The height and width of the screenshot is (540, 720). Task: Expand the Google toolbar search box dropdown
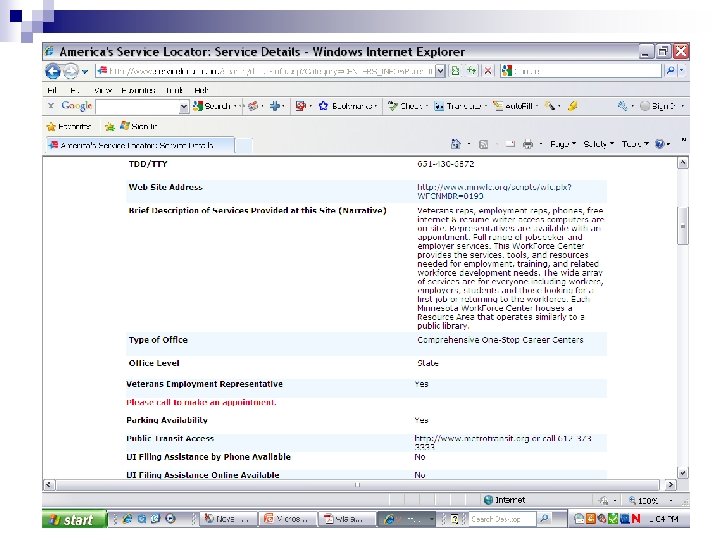pyautogui.click(x=184, y=107)
